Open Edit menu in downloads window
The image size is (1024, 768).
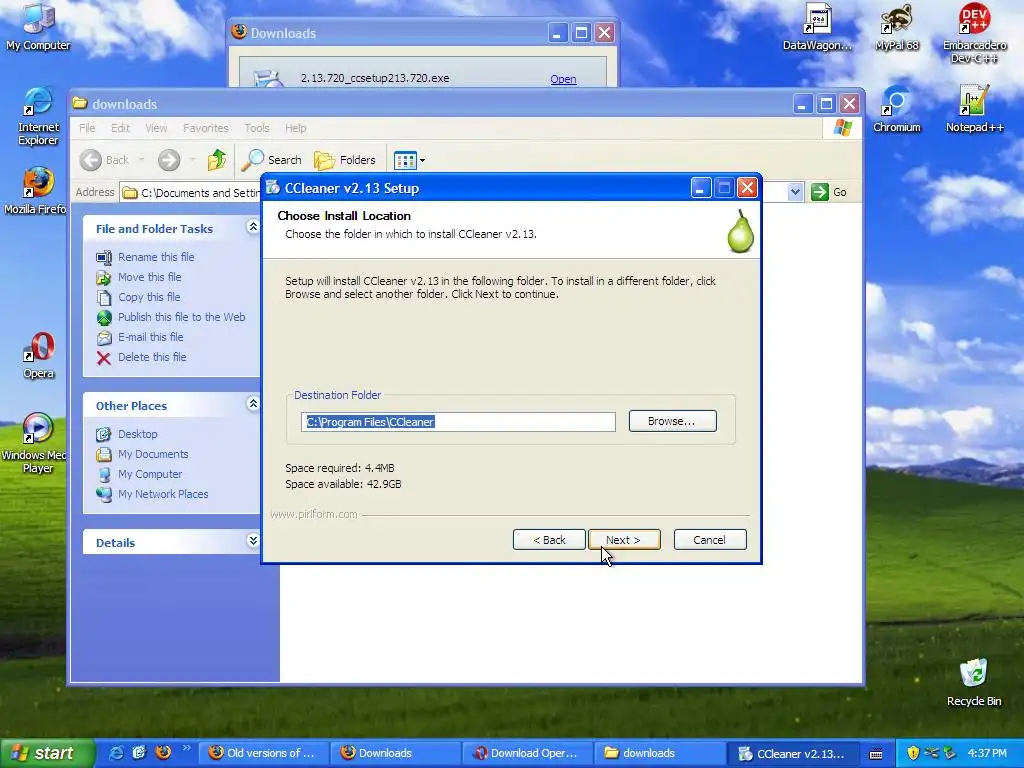tap(120, 128)
